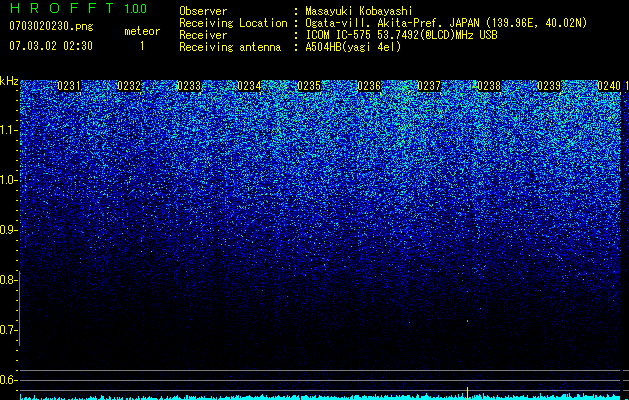The width and height of the screenshot is (629, 400).
Task: Click the 0237 time marker
Action: click(429, 86)
